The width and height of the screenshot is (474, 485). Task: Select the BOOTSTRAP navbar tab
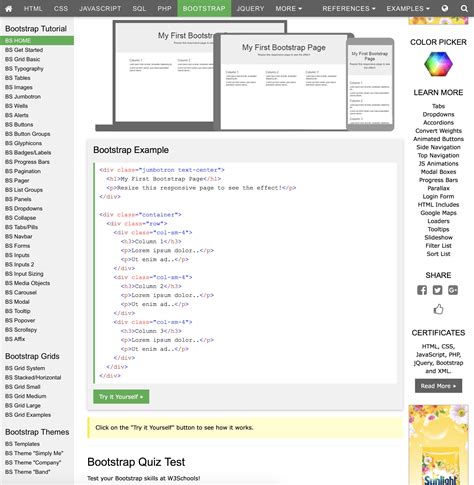click(x=204, y=8)
